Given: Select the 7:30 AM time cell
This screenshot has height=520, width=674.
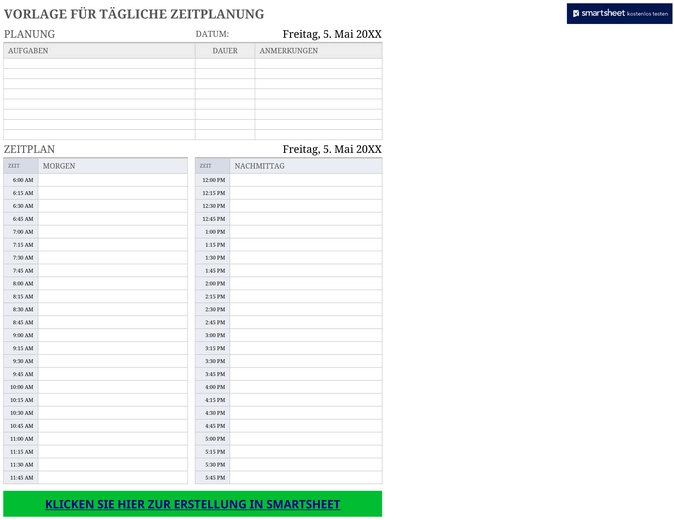Looking at the screenshot, I should [21, 257].
